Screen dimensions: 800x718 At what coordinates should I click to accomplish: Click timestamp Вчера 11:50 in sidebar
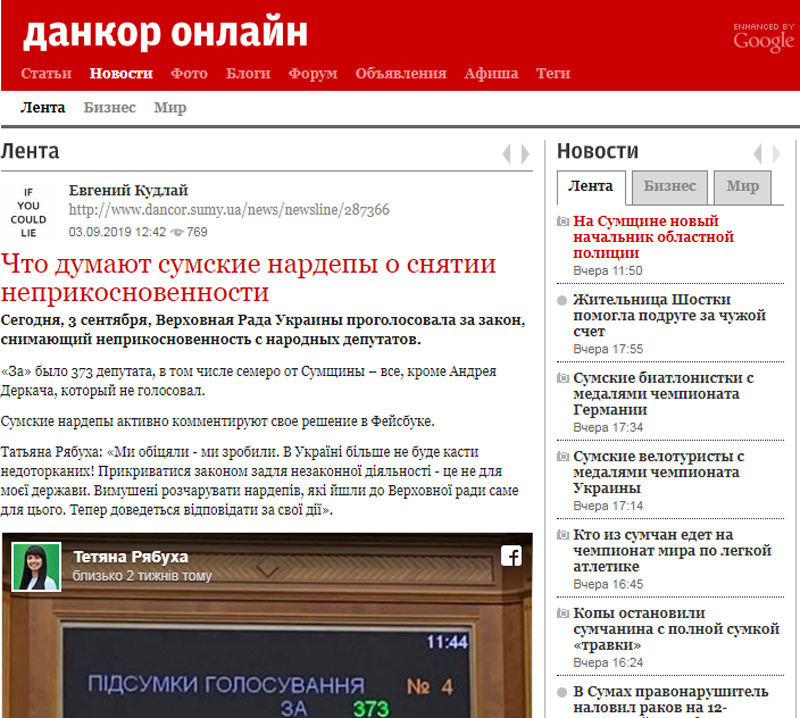point(608,271)
